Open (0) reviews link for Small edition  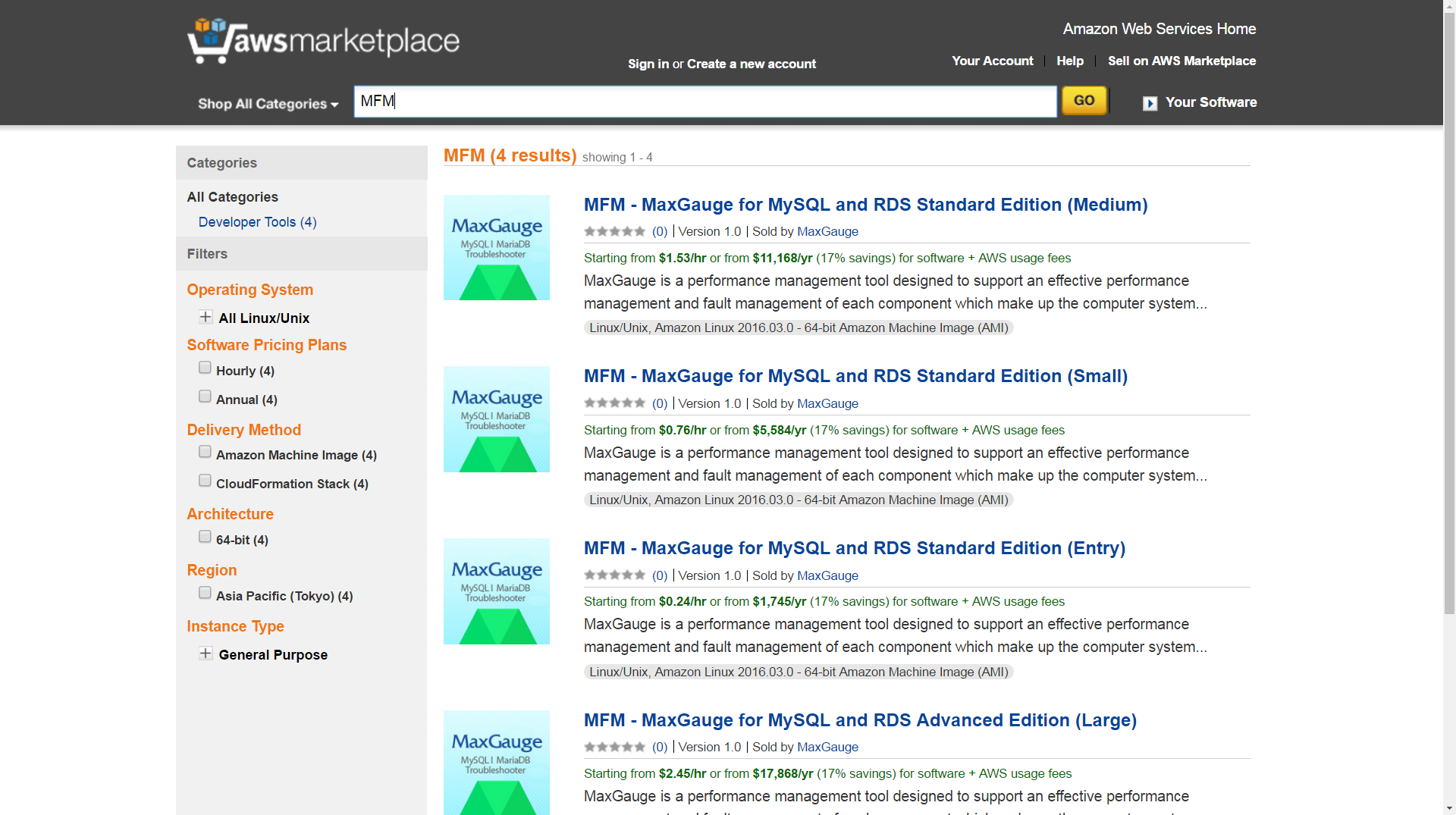660,404
